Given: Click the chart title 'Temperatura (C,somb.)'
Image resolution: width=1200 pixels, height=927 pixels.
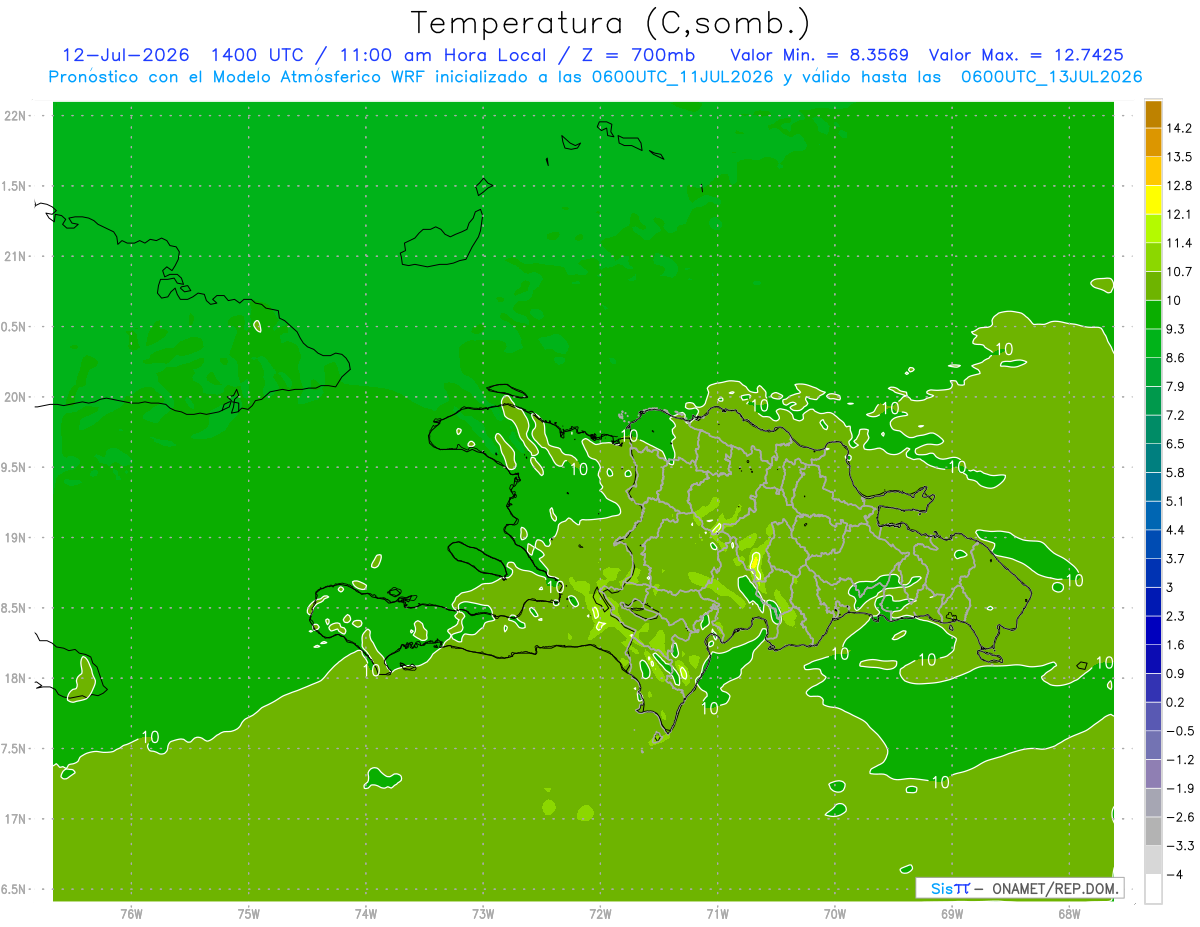Looking at the screenshot, I should tap(610, 23).
